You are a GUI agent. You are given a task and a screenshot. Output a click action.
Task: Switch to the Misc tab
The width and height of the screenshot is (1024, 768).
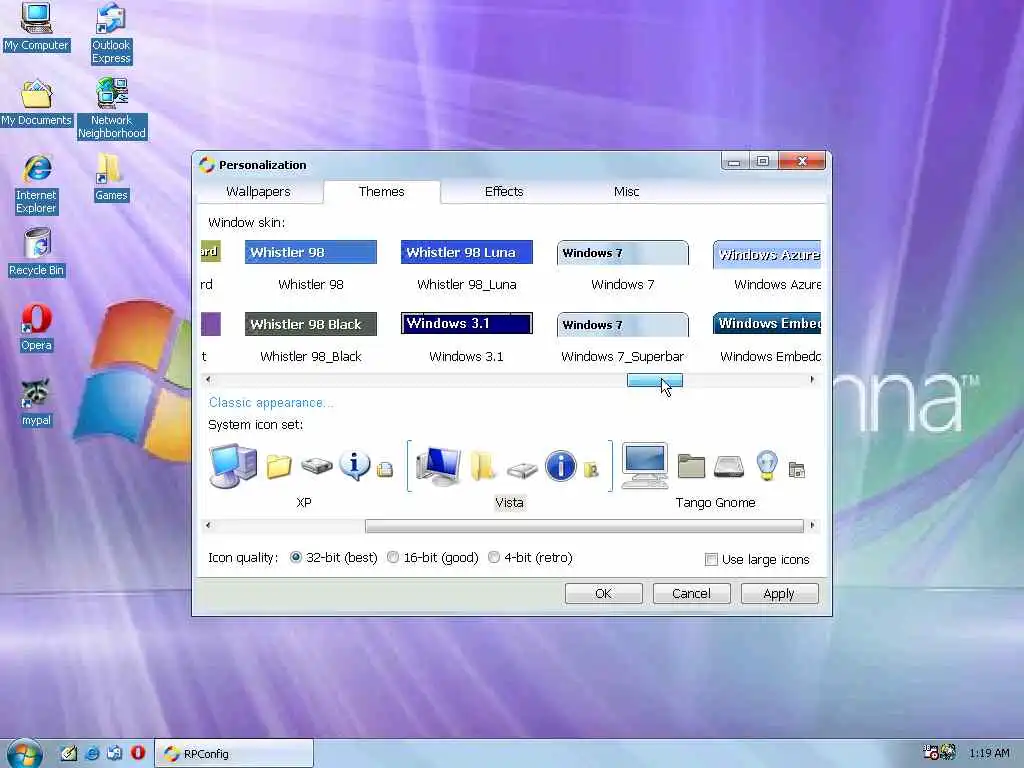point(626,191)
